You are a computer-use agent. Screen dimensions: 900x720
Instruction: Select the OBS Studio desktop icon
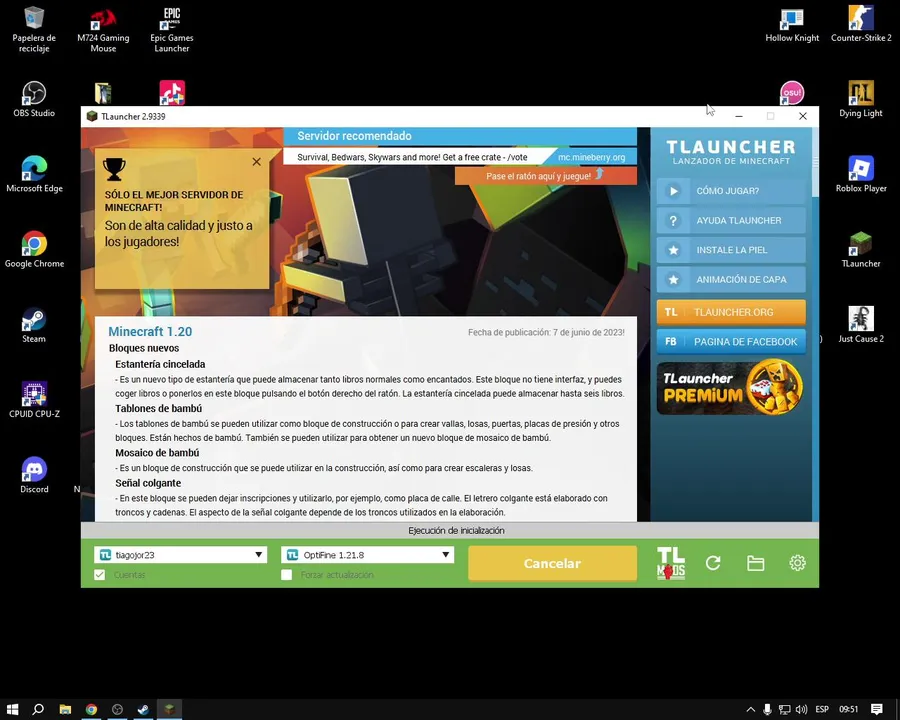(x=34, y=99)
